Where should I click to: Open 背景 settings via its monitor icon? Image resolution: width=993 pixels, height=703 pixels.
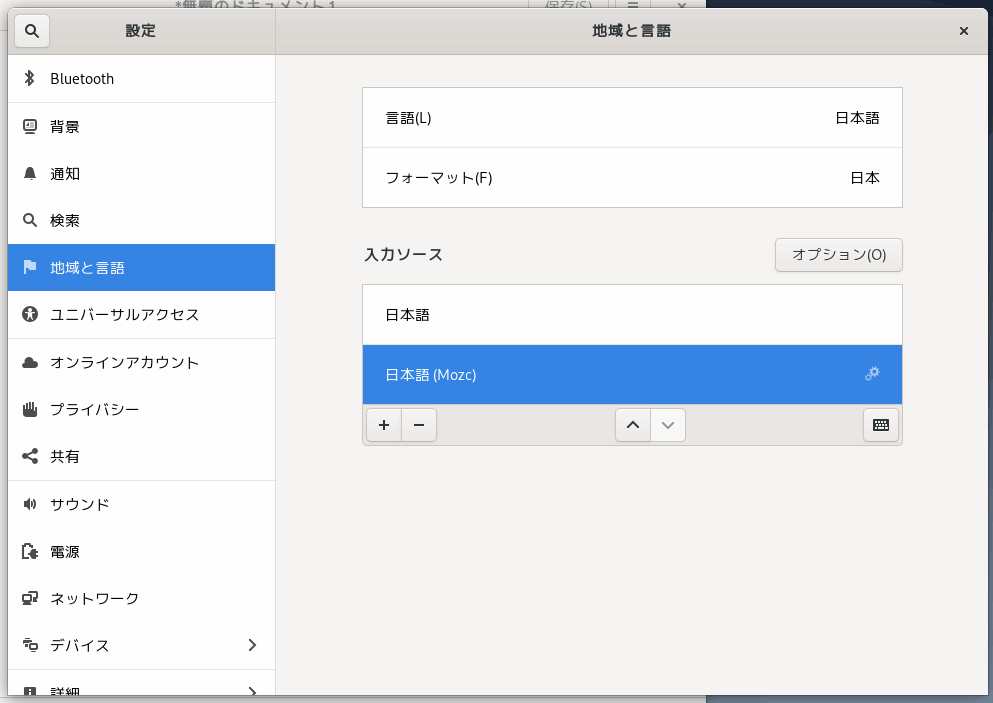[29, 126]
